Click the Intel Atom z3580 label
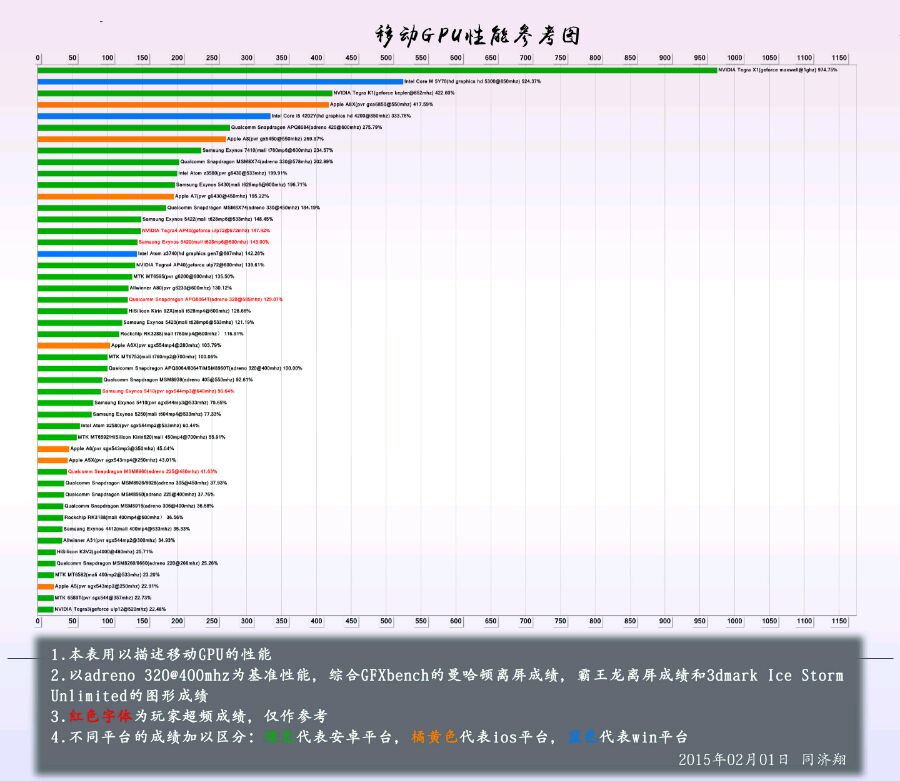This screenshot has height=781, width=900. click(233, 173)
